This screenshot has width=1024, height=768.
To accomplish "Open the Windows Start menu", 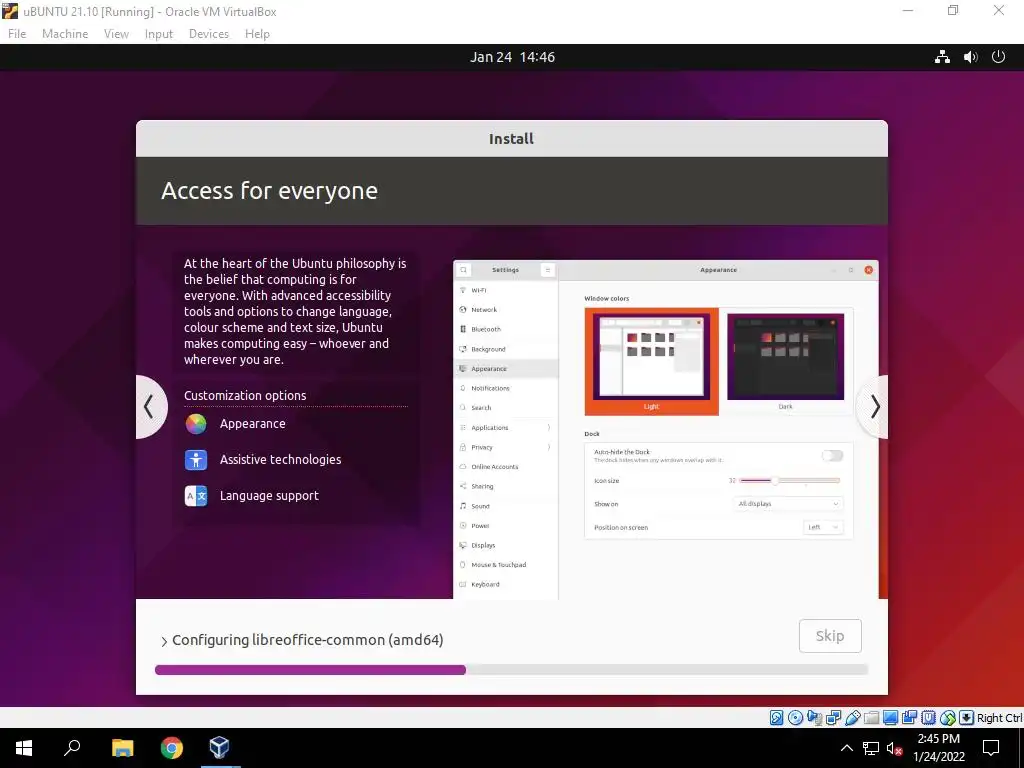I will (x=24, y=748).
